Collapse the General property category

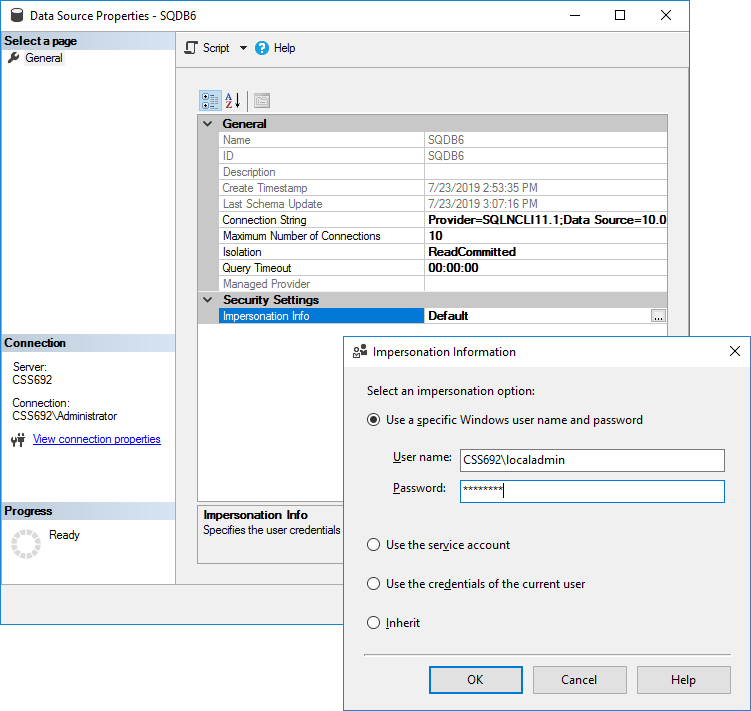208,124
